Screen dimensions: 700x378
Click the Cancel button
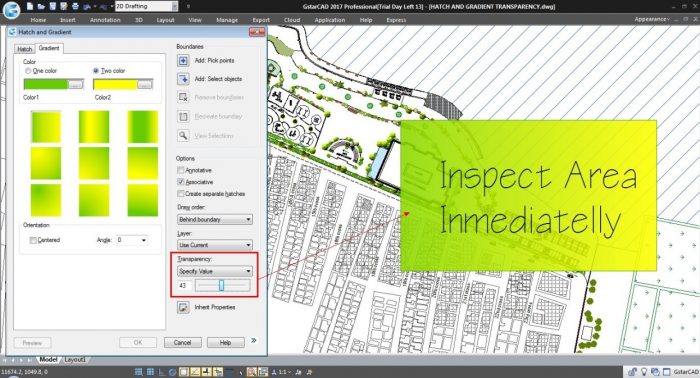point(183,343)
